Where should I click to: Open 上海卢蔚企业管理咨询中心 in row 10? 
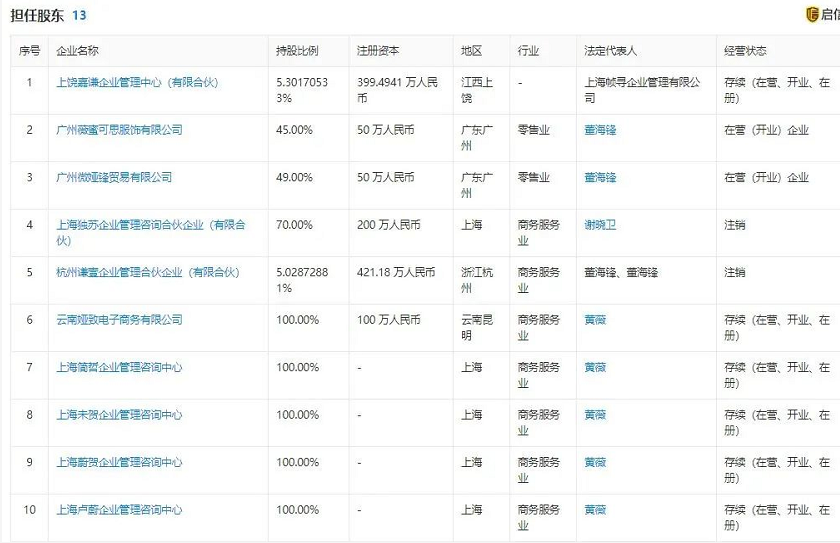coord(120,510)
